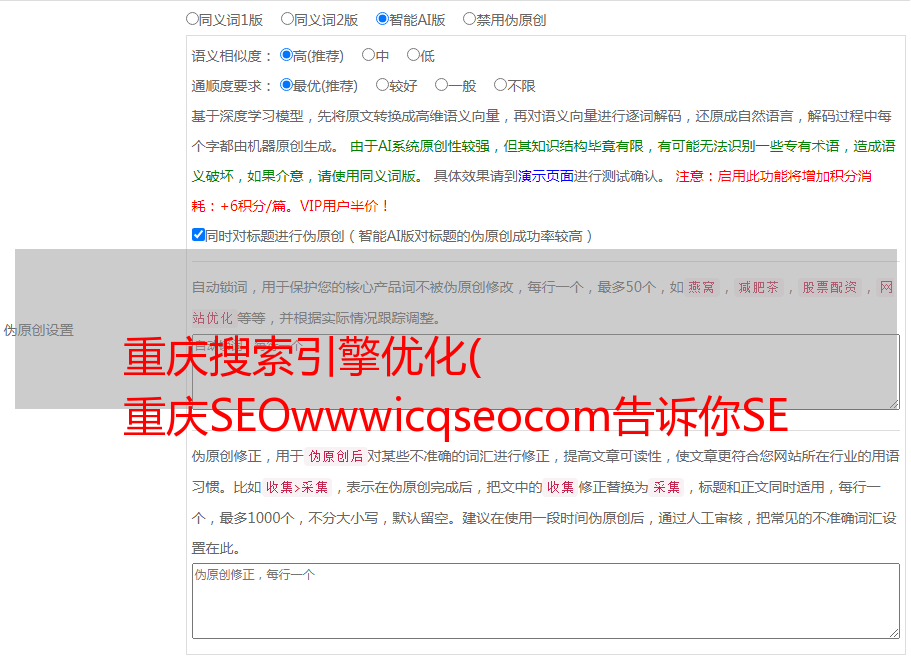Image resolution: width=911 pixels, height=658 pixels.
Task: Click the 伪原创设置 label on the left
Action: [38, 330]
